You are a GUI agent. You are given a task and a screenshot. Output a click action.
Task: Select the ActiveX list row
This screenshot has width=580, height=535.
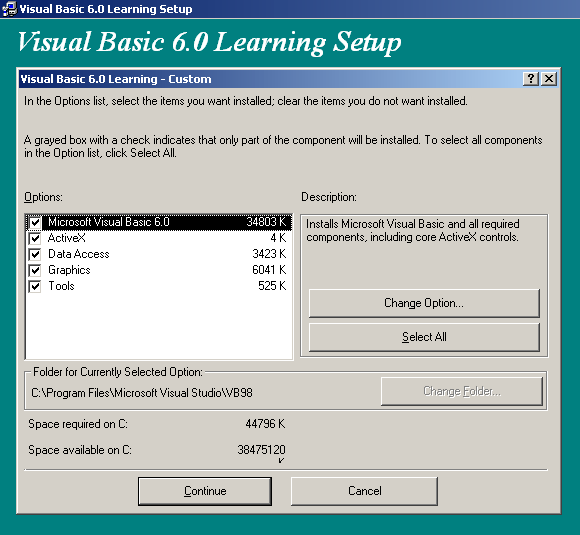coord(159,238)
